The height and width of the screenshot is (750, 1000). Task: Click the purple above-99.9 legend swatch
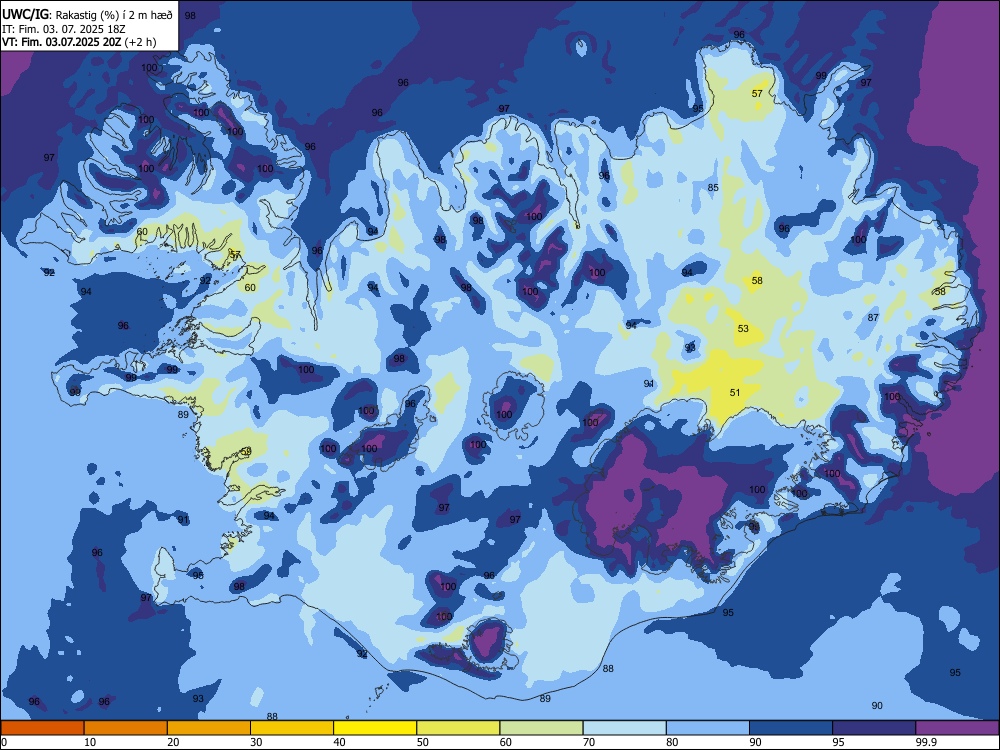[x=957, y=728]
